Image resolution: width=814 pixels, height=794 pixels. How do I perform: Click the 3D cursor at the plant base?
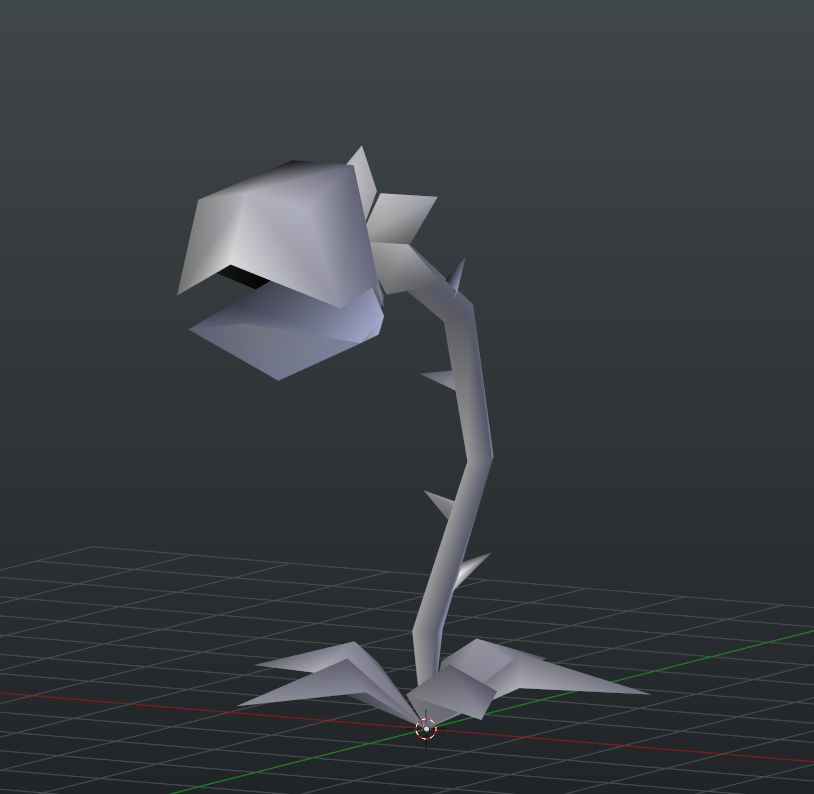426,729
